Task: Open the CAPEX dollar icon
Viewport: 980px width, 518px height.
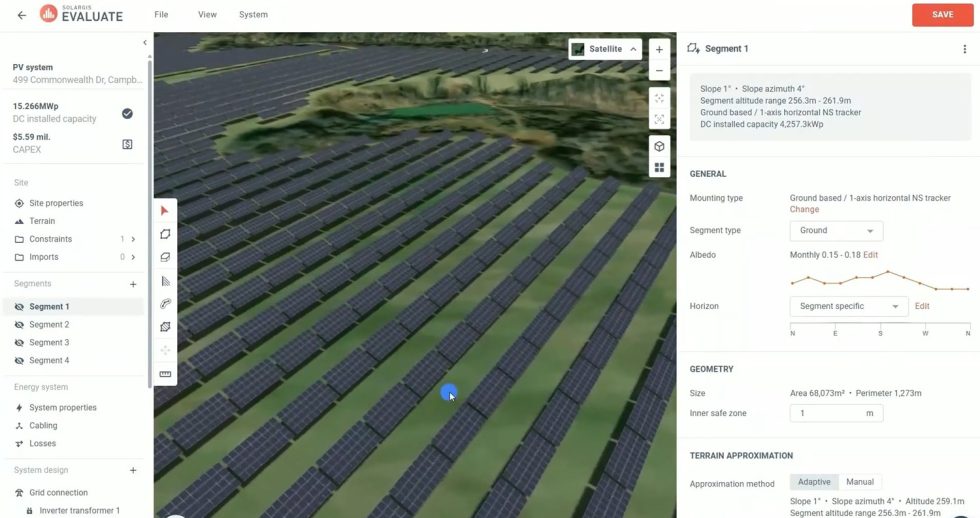Action: tap(128, 144)
